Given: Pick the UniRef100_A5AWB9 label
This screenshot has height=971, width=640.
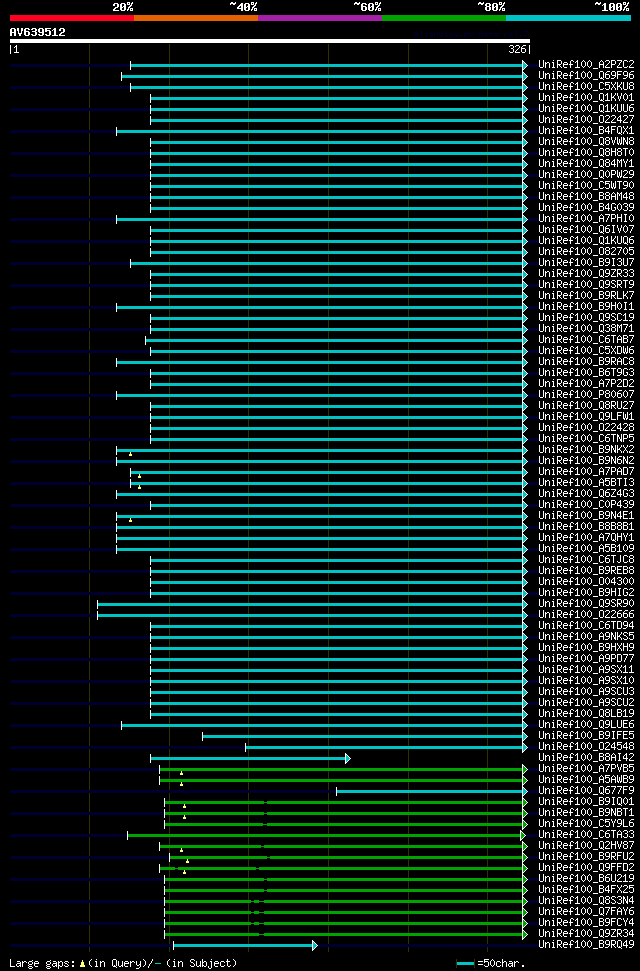Looking at the screenshot, I should pyautogui.click(x=586, y=780).
